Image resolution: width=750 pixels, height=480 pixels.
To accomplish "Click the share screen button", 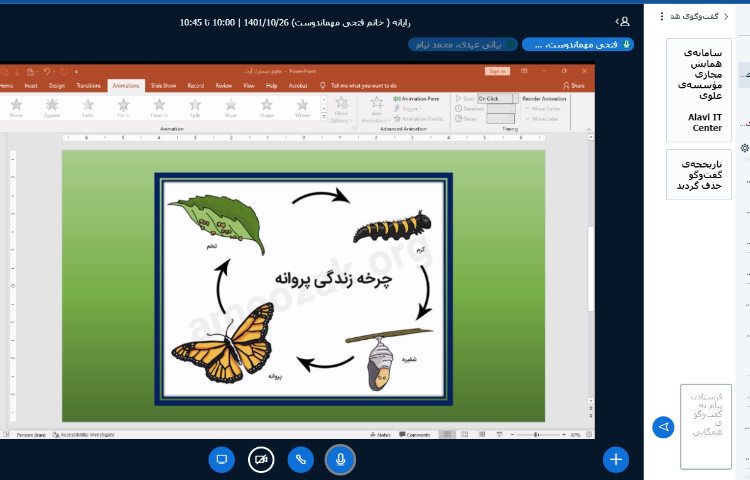I will (221, 459).
